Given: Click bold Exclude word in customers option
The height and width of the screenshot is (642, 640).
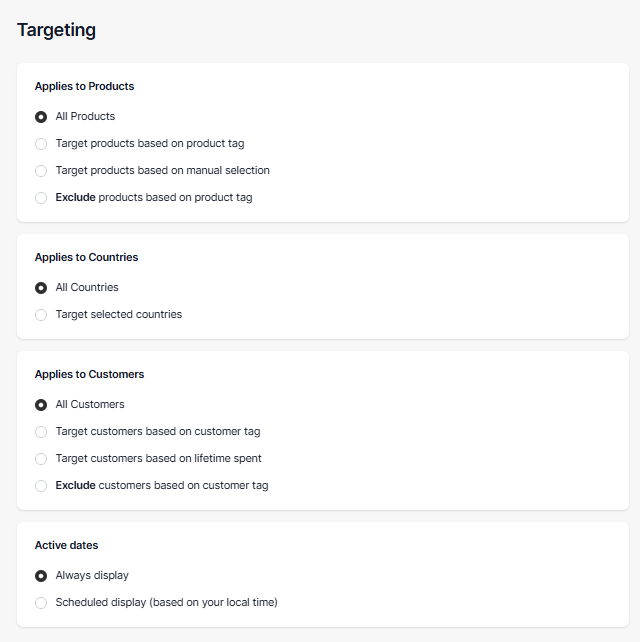Looking at the screenshot, I should pyautogui.click(x=75, y=485).
